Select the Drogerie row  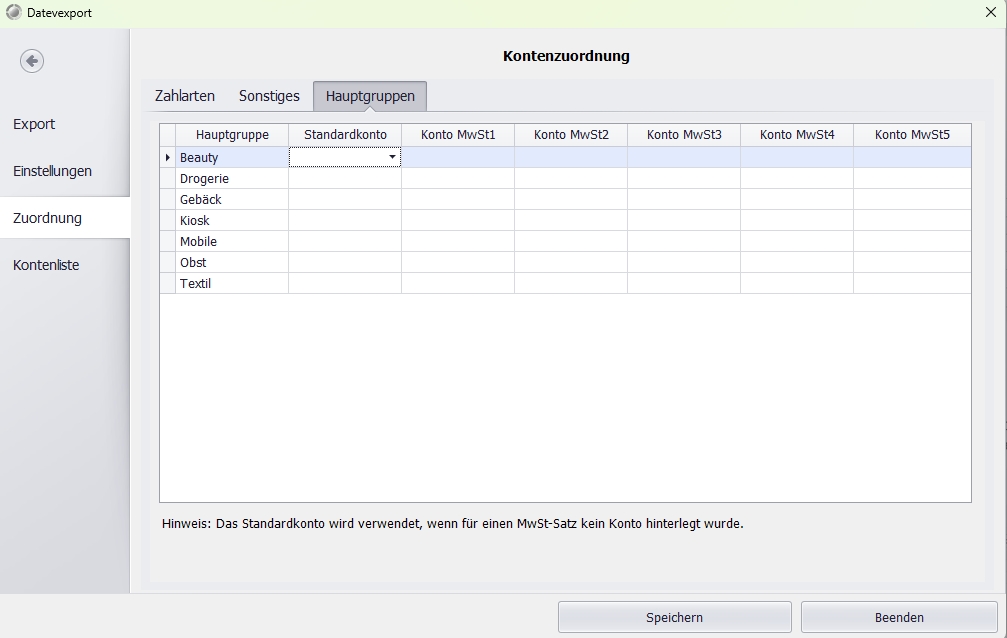tap(204, 178)
